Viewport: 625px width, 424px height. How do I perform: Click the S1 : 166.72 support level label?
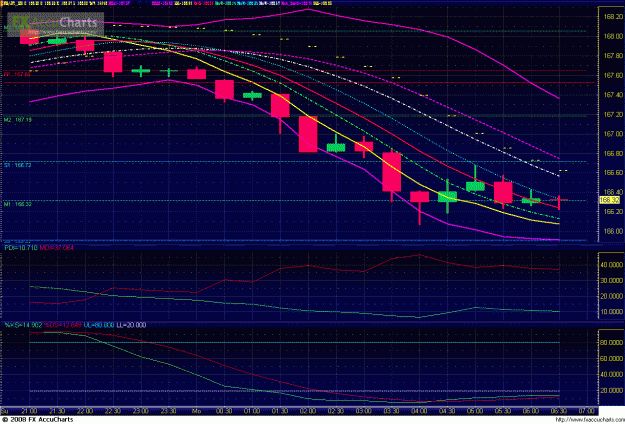point(18,165)
